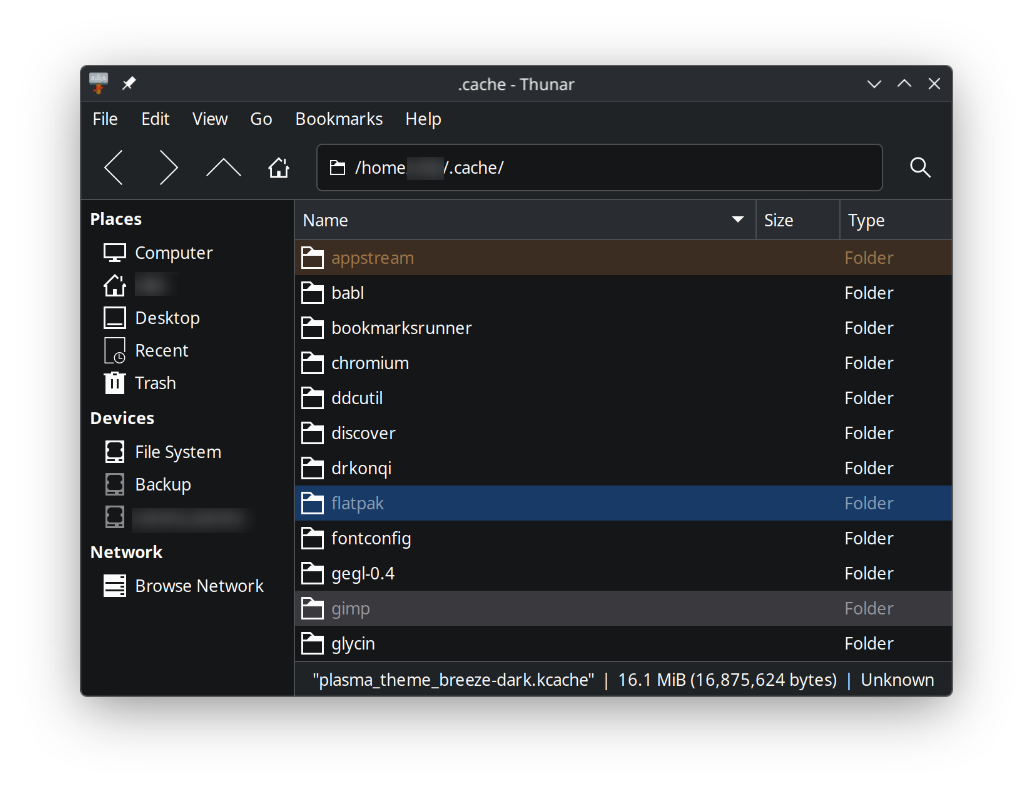
Task: Click the home folder toolbar icon
Action: 279,167
